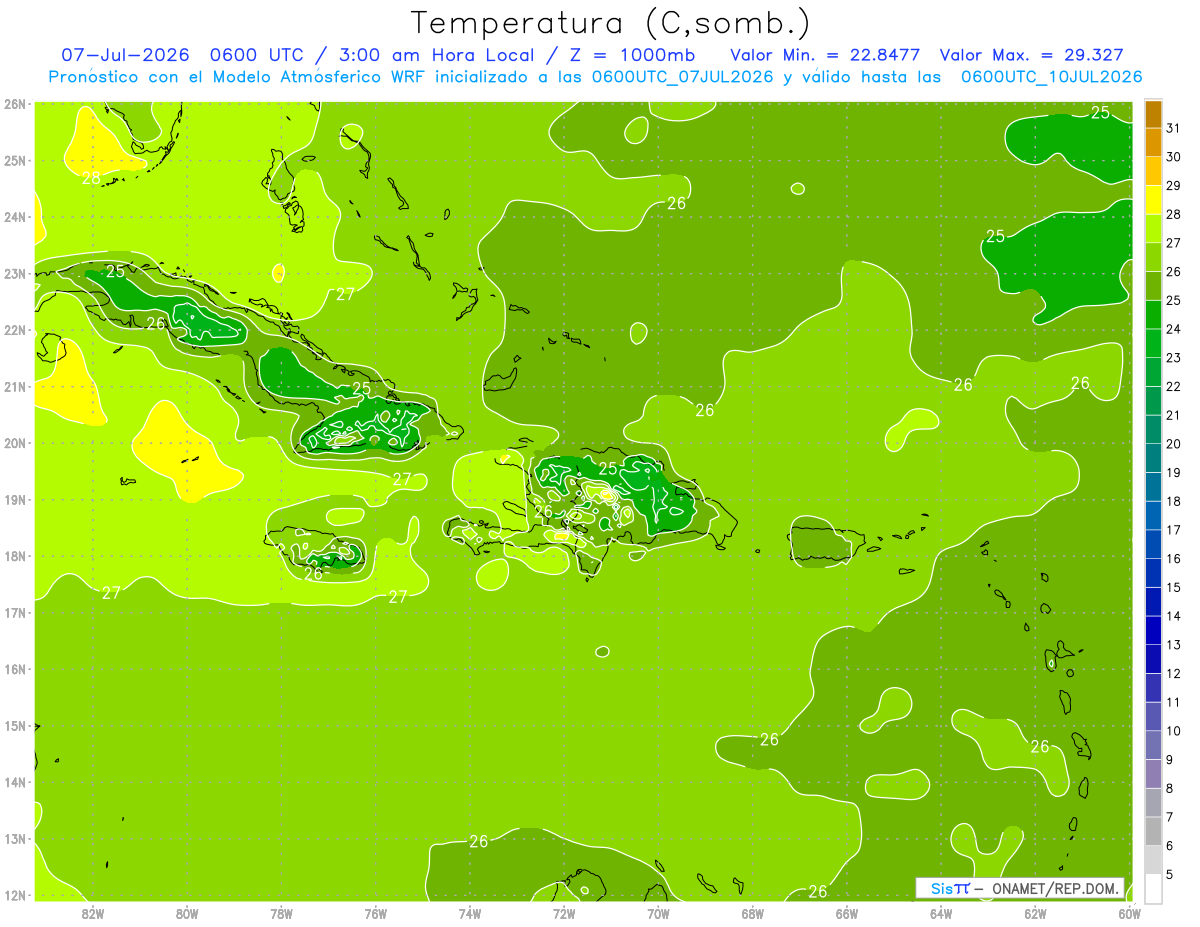The height and width of the screenshot is (927, 1200).
Task: Click the dark orange swatch above 31
Action: coord(1153,115)
